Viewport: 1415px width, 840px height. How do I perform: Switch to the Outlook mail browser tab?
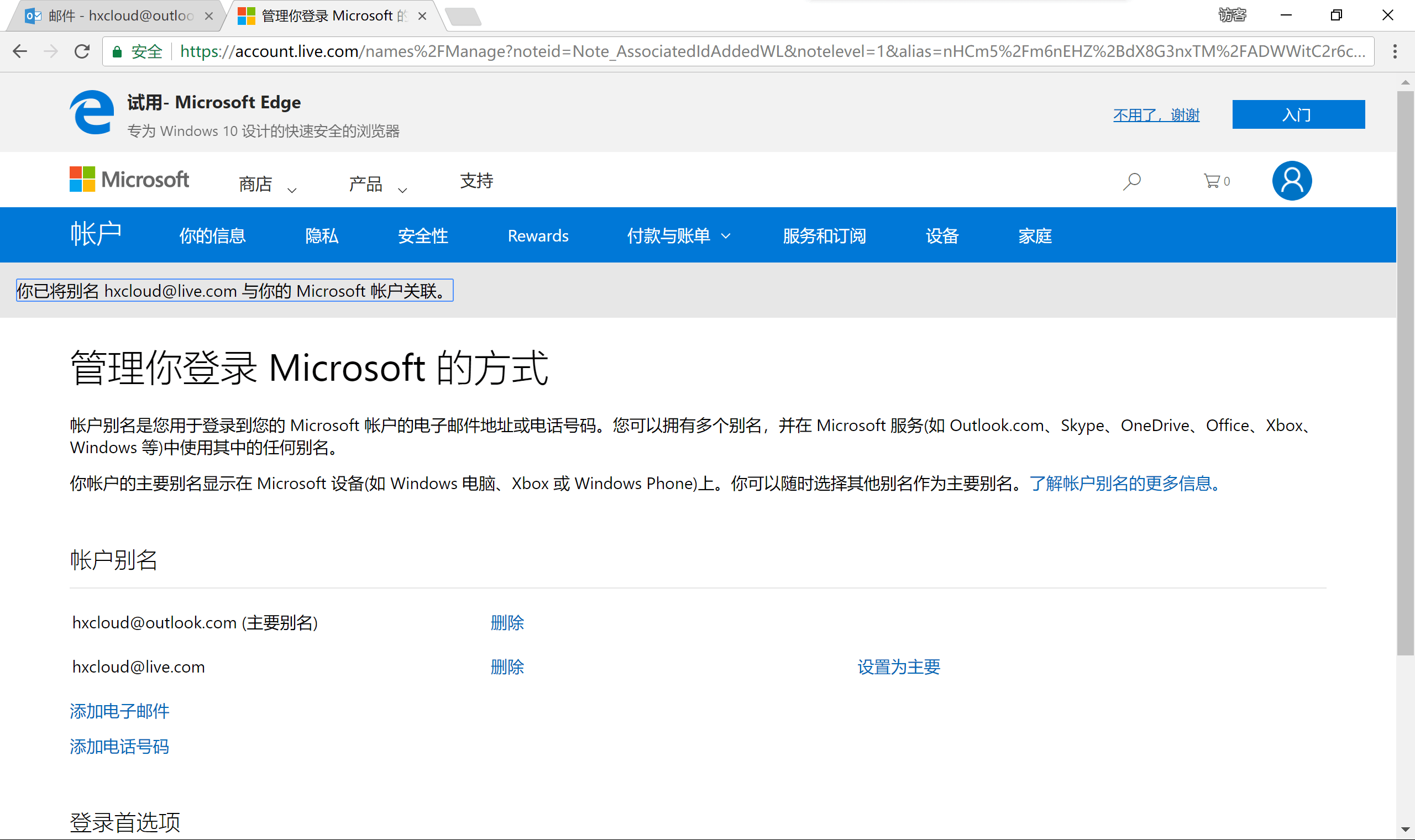(113, 16)
